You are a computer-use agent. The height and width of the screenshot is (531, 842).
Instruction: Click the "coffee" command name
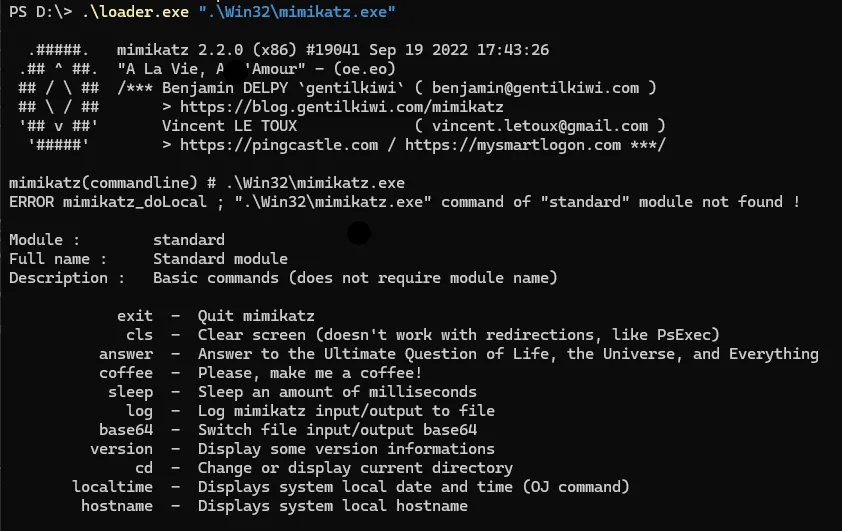click(x=126, y=373)
